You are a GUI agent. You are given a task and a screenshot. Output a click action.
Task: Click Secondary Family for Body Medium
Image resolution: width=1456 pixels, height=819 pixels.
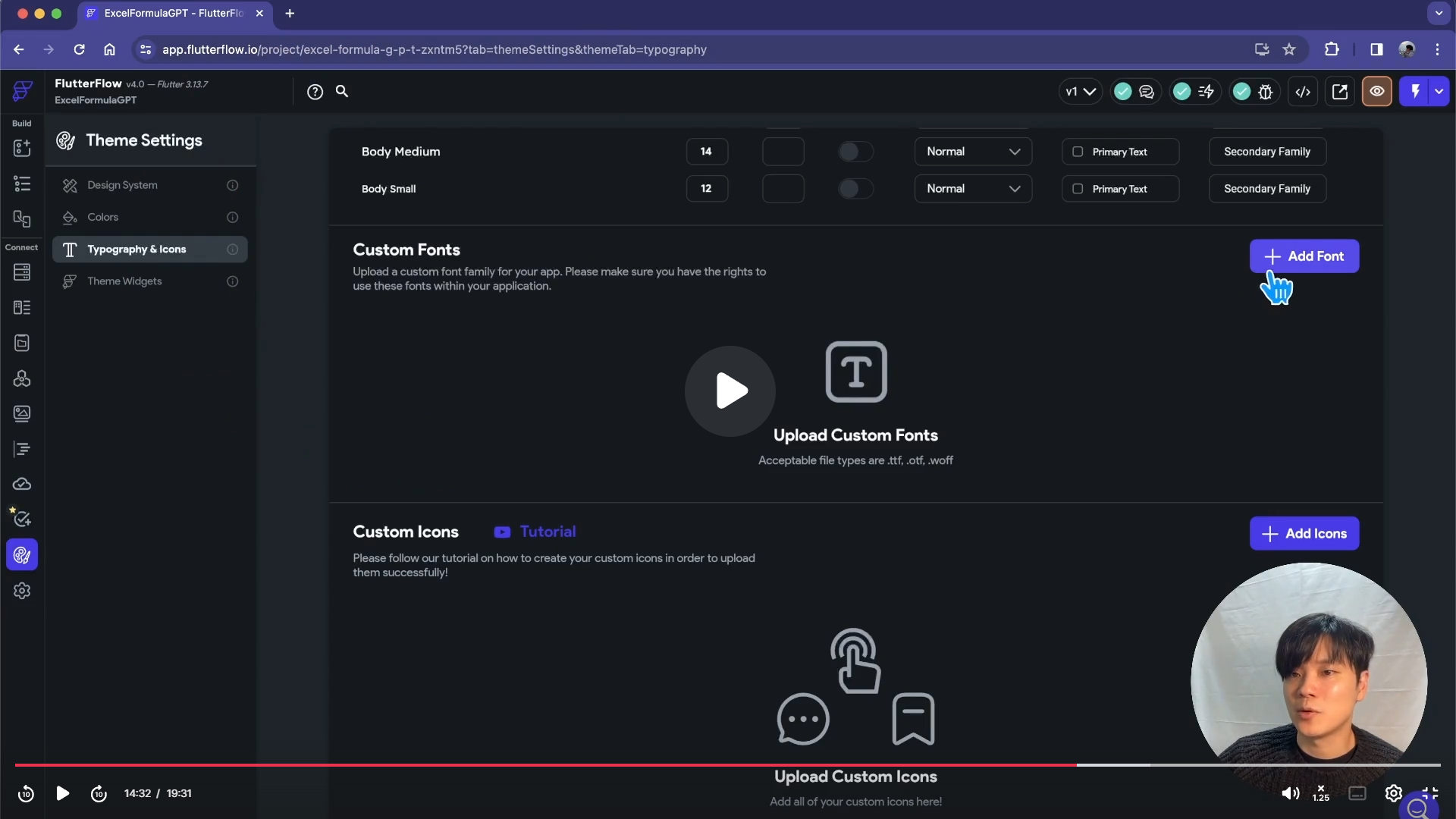point(1267,152)
